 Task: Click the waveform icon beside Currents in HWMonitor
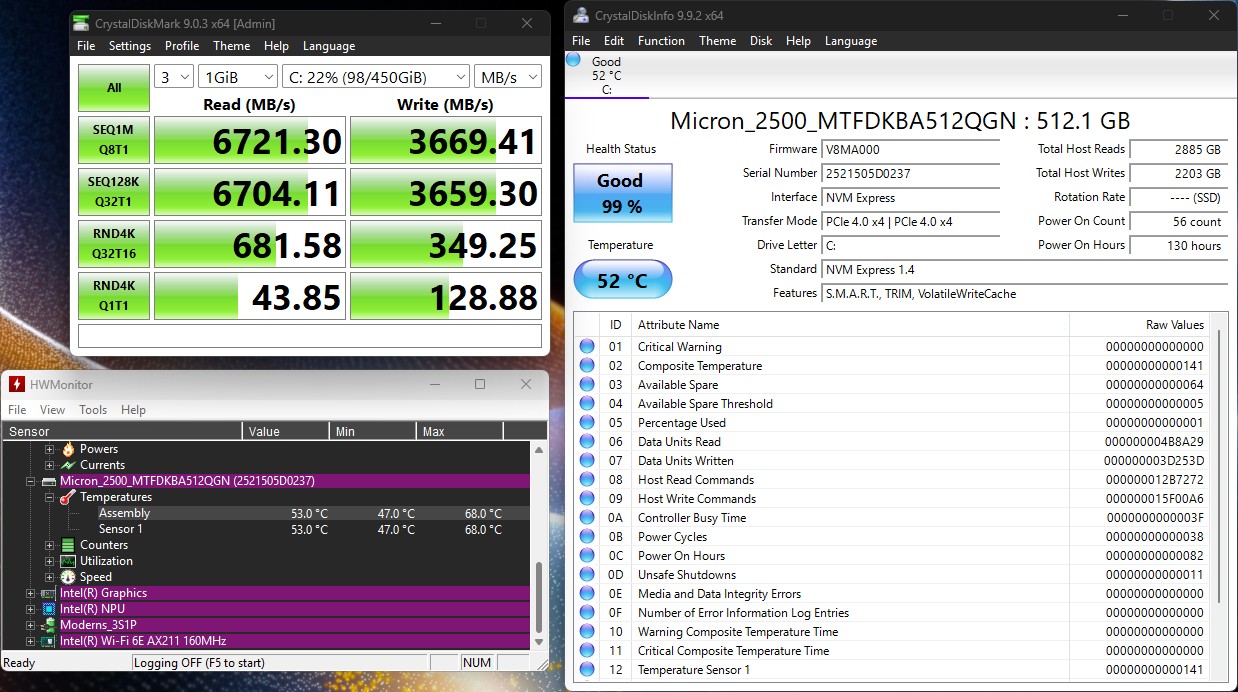[x=68, y=465]
